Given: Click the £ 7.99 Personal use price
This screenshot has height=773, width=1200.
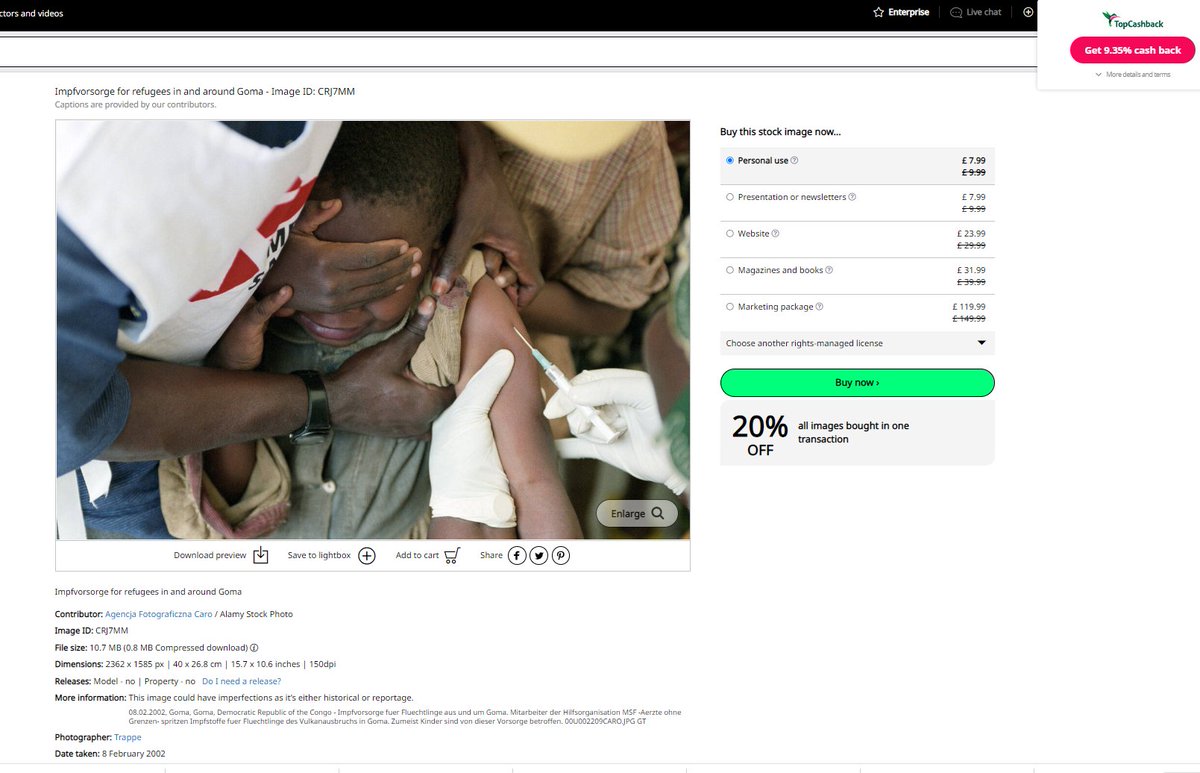Looking at the screenshot, I should [971, 160].
